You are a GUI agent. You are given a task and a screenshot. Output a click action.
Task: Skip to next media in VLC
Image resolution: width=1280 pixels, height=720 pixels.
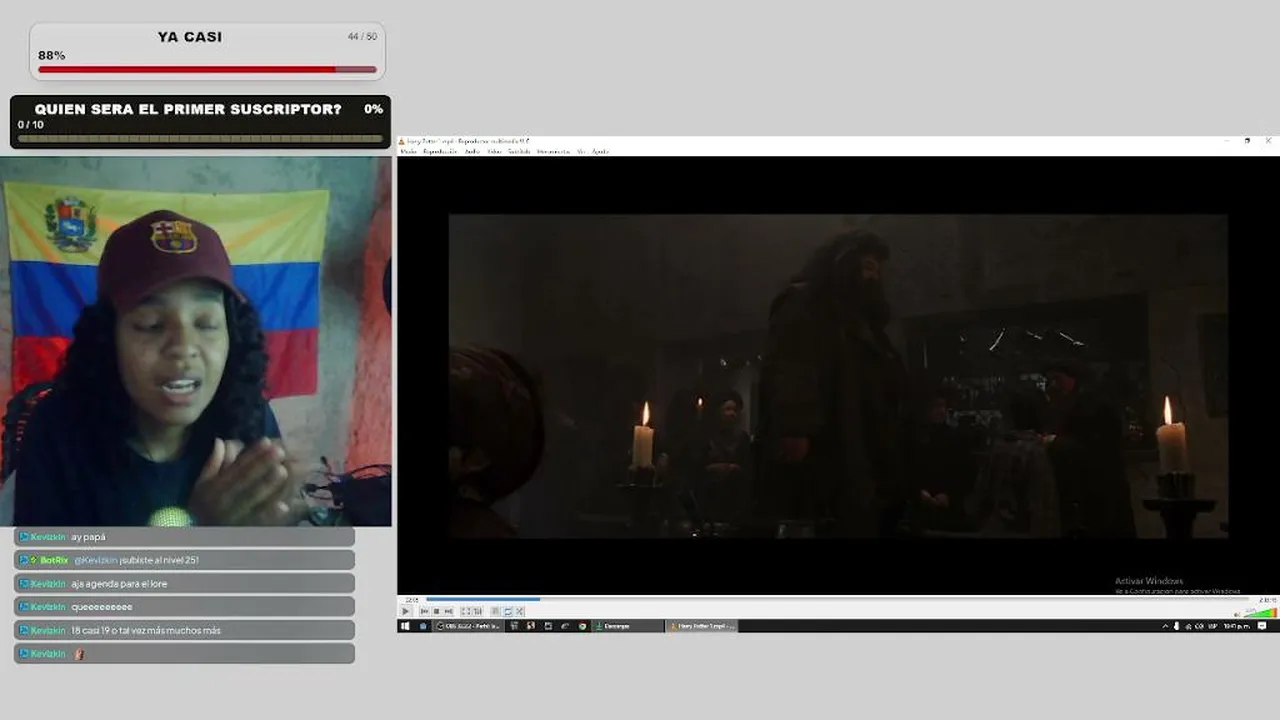coord(448,611)
